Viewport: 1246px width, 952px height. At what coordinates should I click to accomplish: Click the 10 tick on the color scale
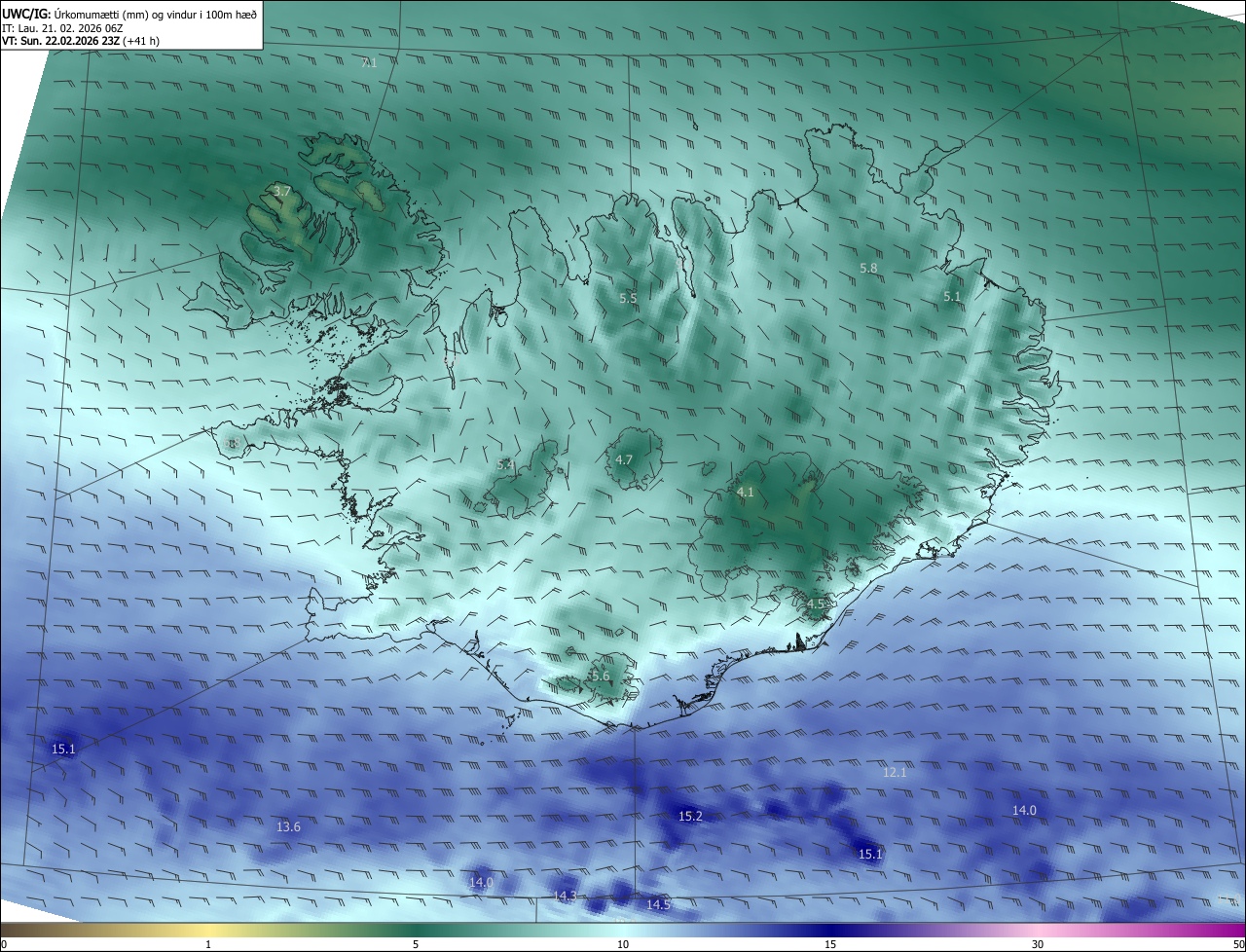point(623,944)
